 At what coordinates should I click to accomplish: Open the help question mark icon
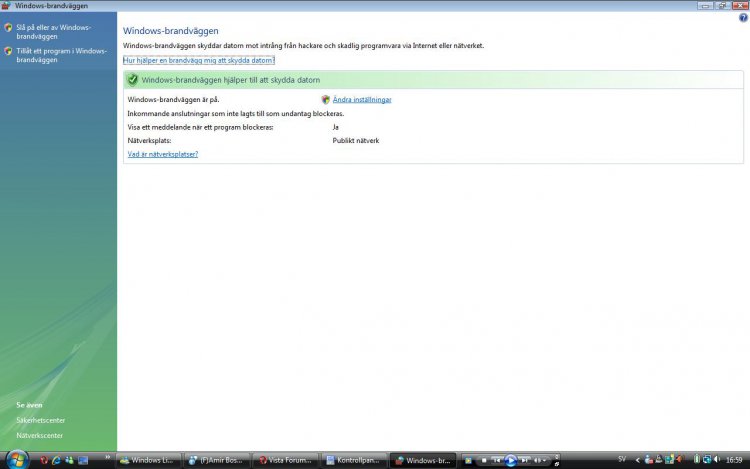tap(743, 18)
